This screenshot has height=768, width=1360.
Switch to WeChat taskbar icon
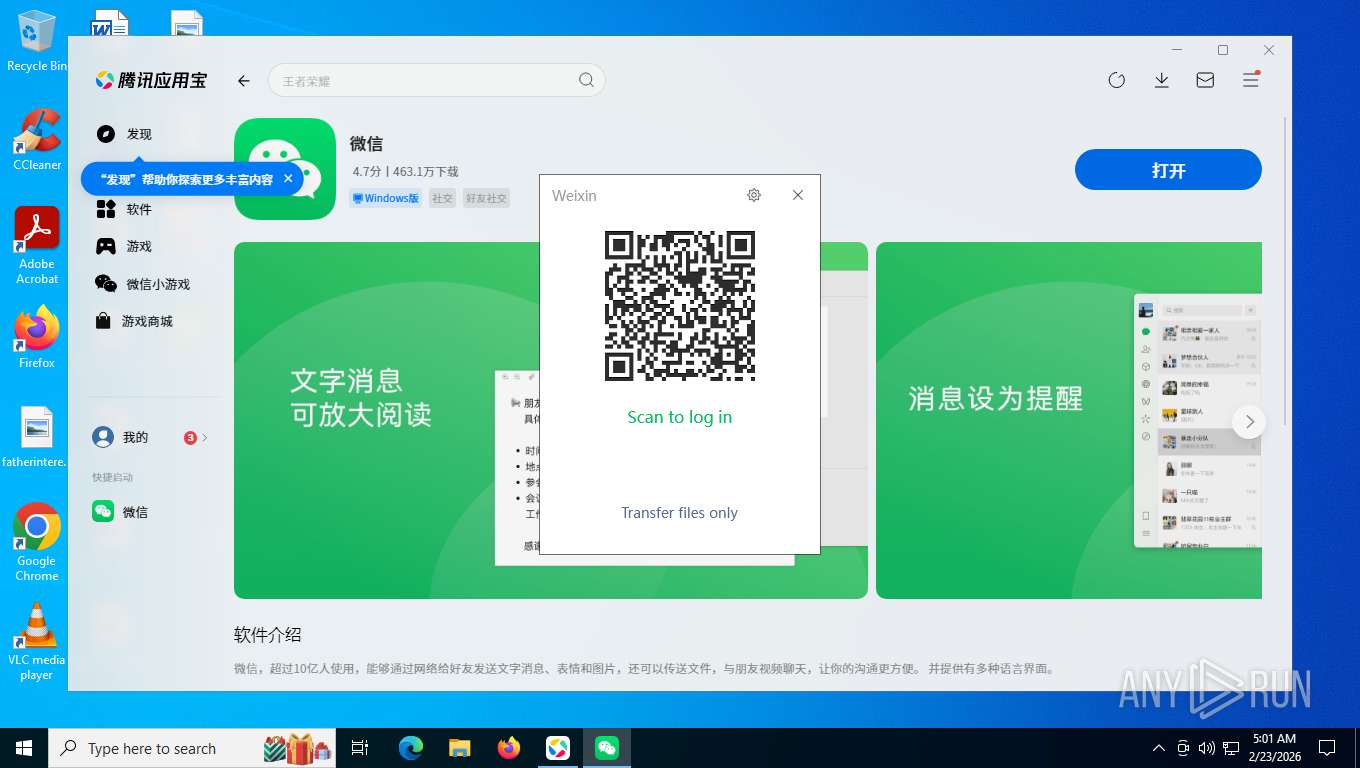(607, 748)
